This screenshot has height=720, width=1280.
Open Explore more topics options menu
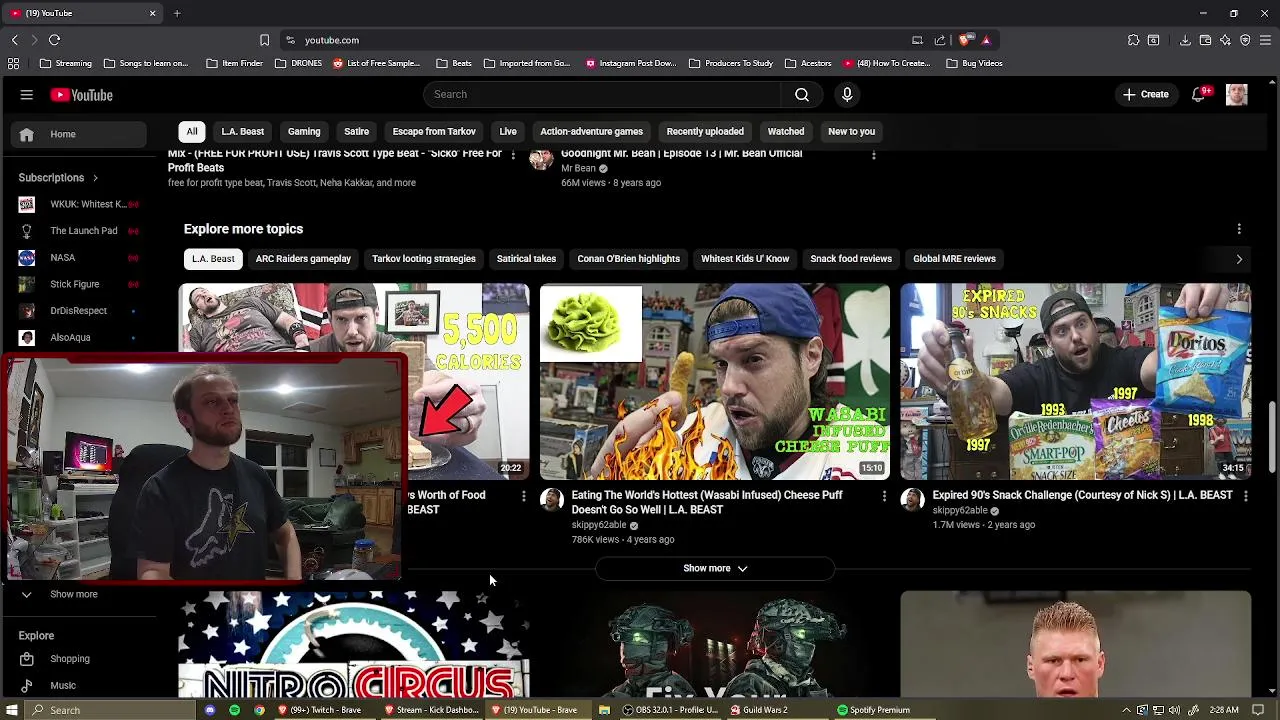coord(1239,229)
